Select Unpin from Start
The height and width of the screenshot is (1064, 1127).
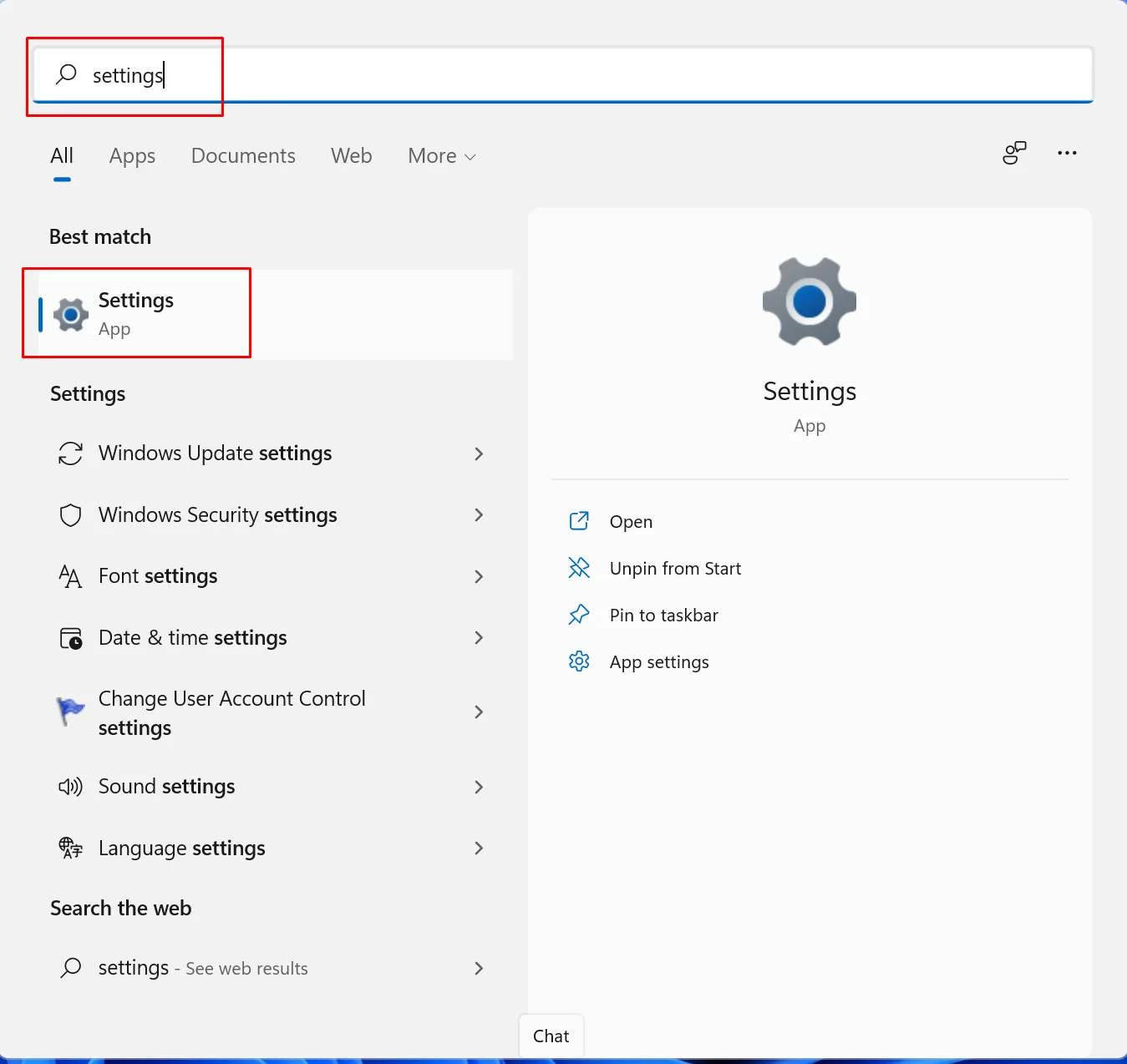(675, 569)
